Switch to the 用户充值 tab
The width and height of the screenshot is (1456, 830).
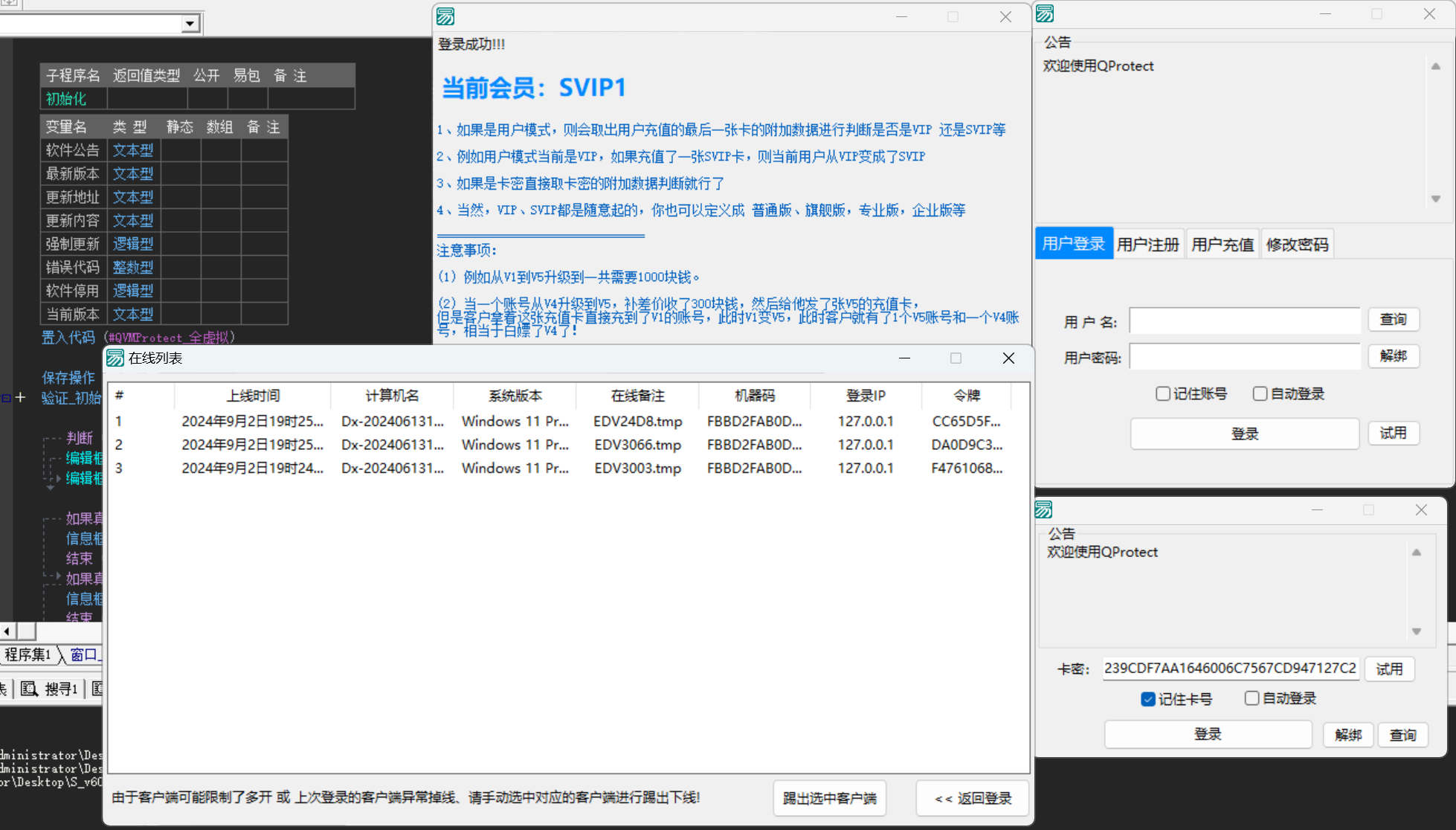pos(1223,243)
